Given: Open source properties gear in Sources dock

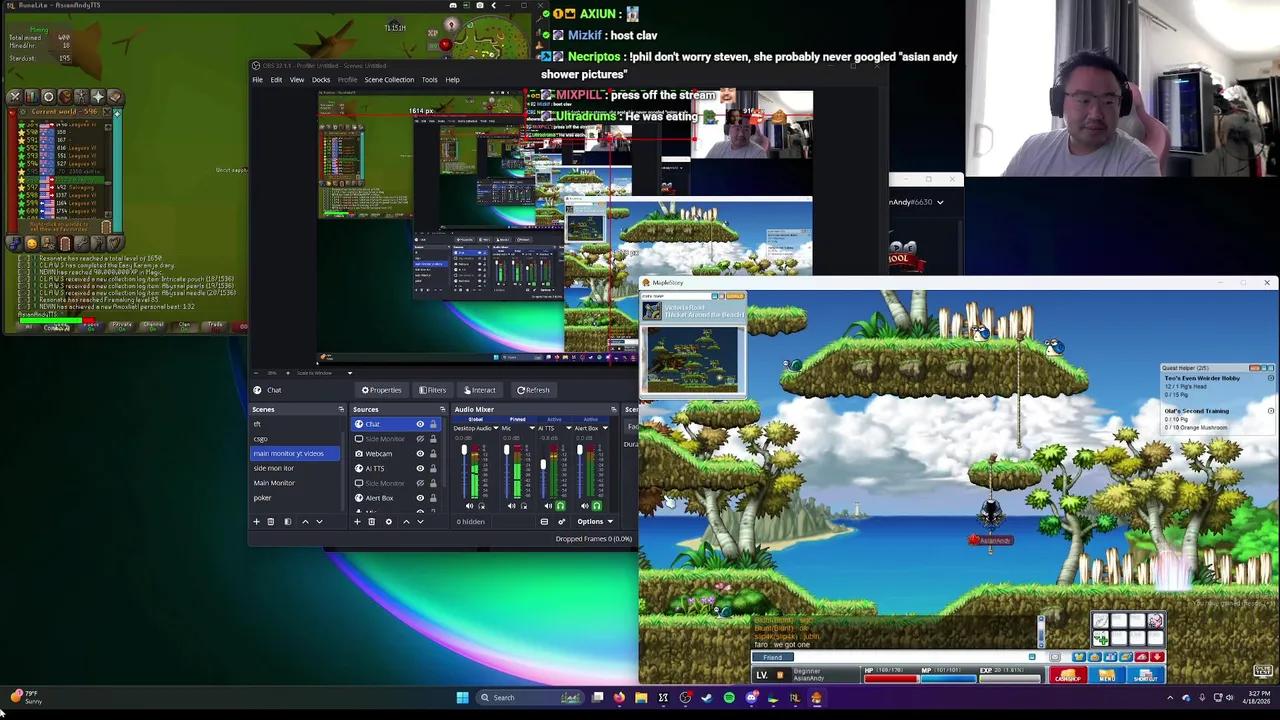Looking at the screenshot, I should [x=389, y=522].
